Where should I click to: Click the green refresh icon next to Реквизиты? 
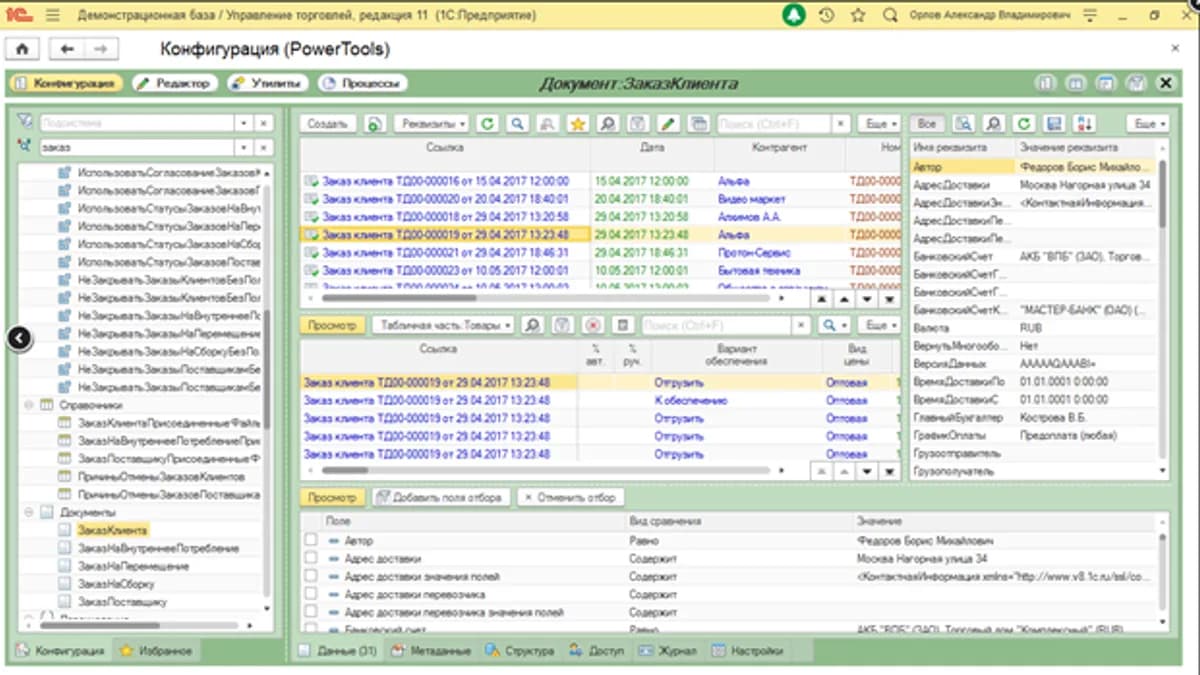point(487,124)
